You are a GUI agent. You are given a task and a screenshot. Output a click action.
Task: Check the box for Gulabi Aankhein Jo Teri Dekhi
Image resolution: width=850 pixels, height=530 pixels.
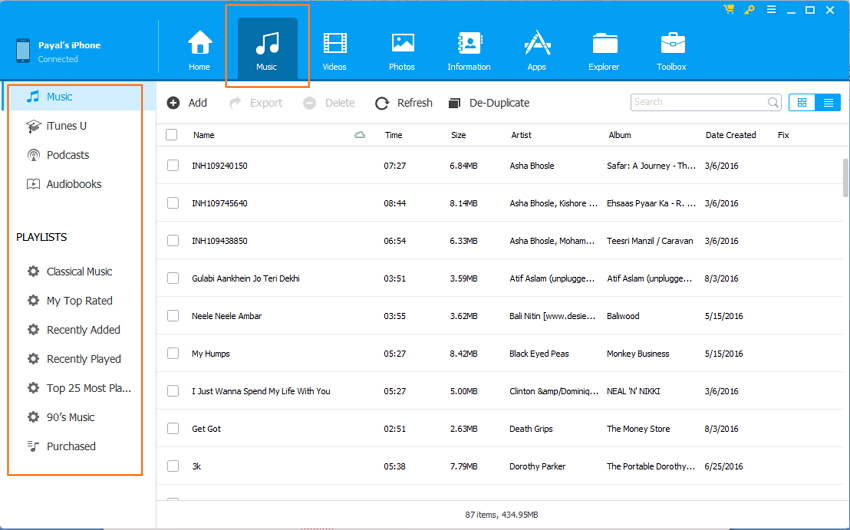[173, 278]
